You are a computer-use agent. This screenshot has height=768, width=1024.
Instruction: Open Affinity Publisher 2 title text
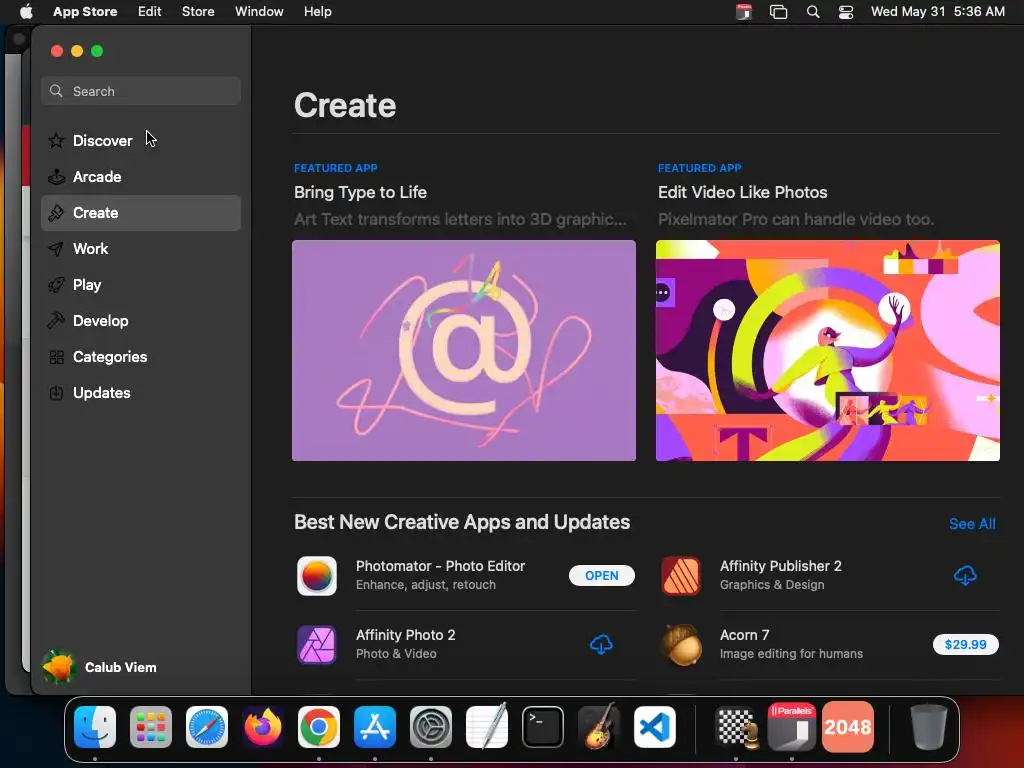click(780, 566)
